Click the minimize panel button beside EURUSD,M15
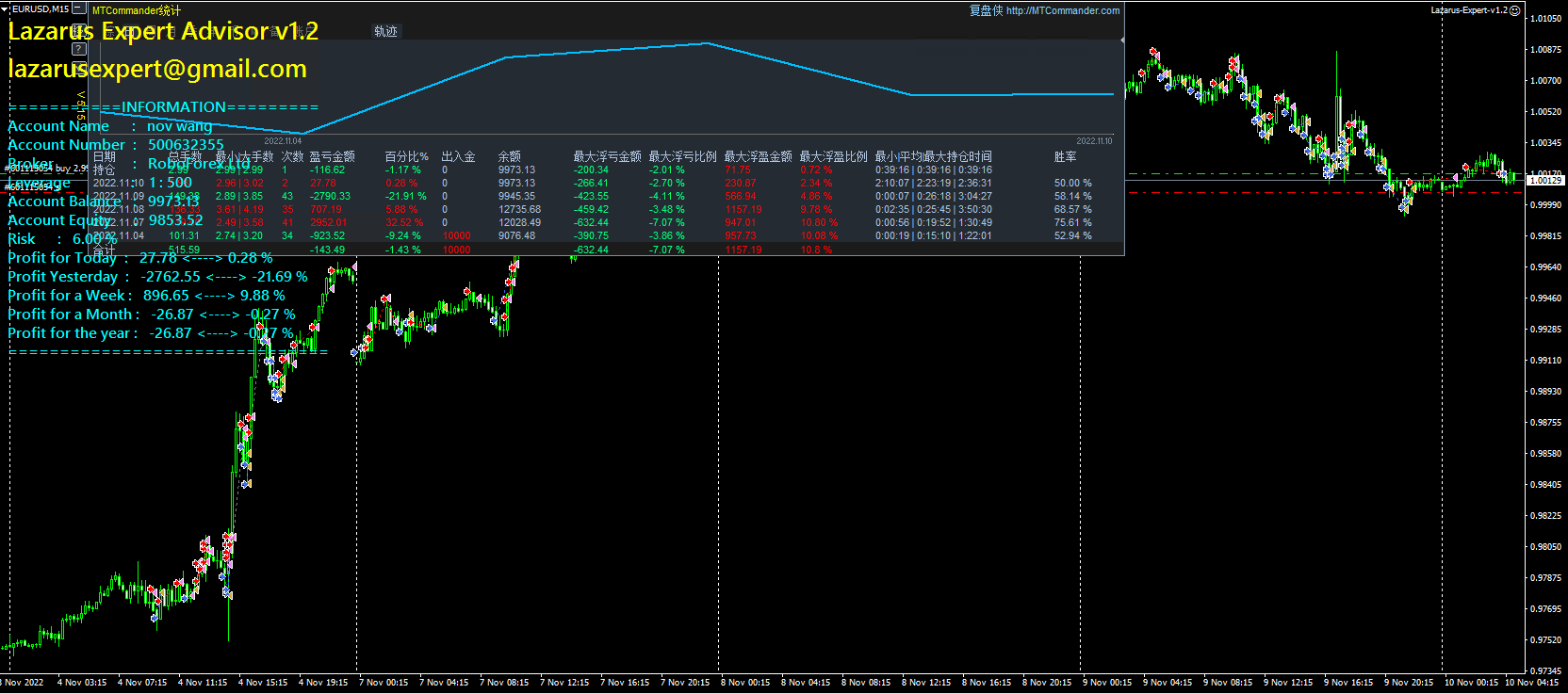The image size is (1568, 694). point(79,8)
